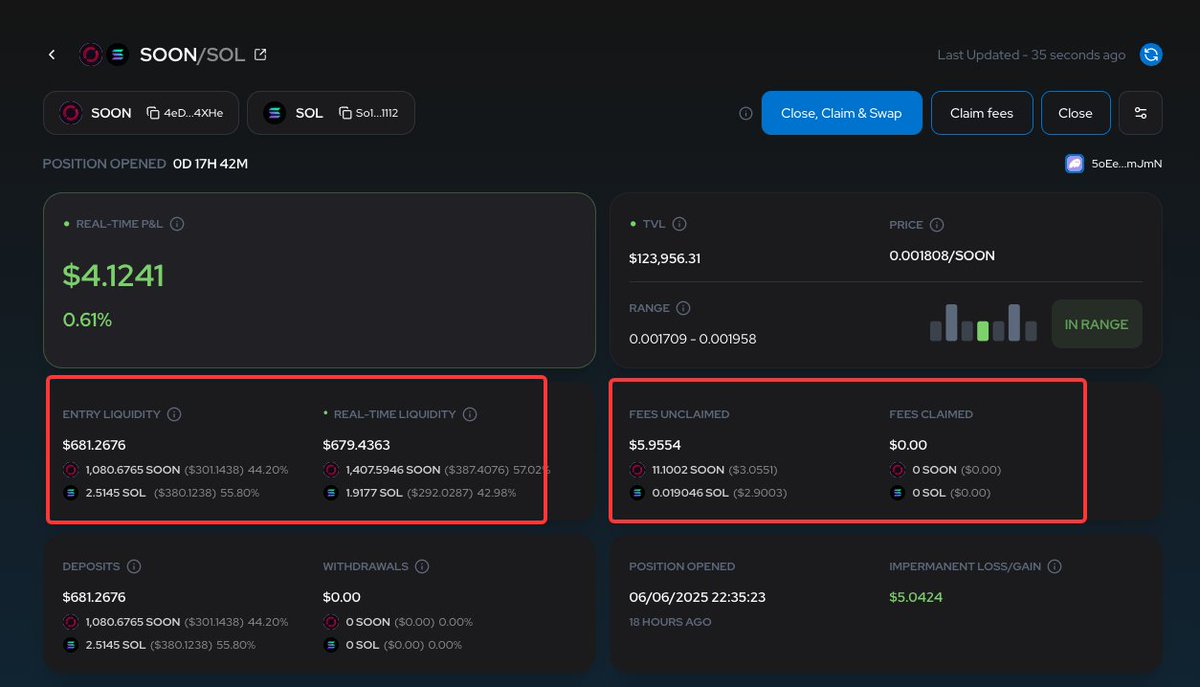Click the SOON token chip
Screen dimensions: 1200x687
click(x=141, y=113)
